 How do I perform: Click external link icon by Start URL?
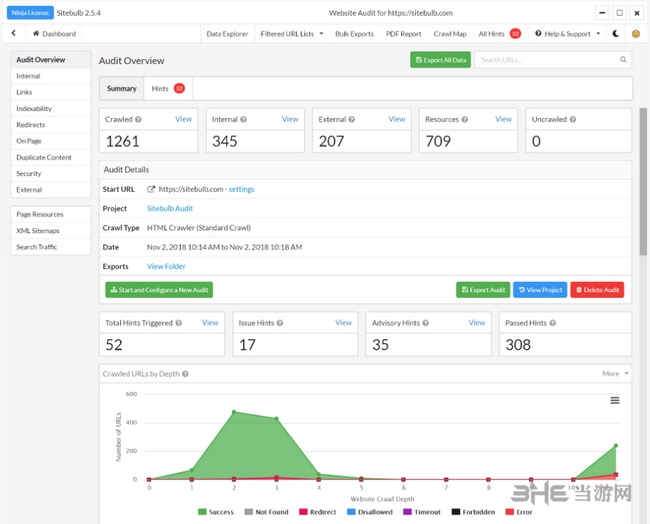coord(151,189)
